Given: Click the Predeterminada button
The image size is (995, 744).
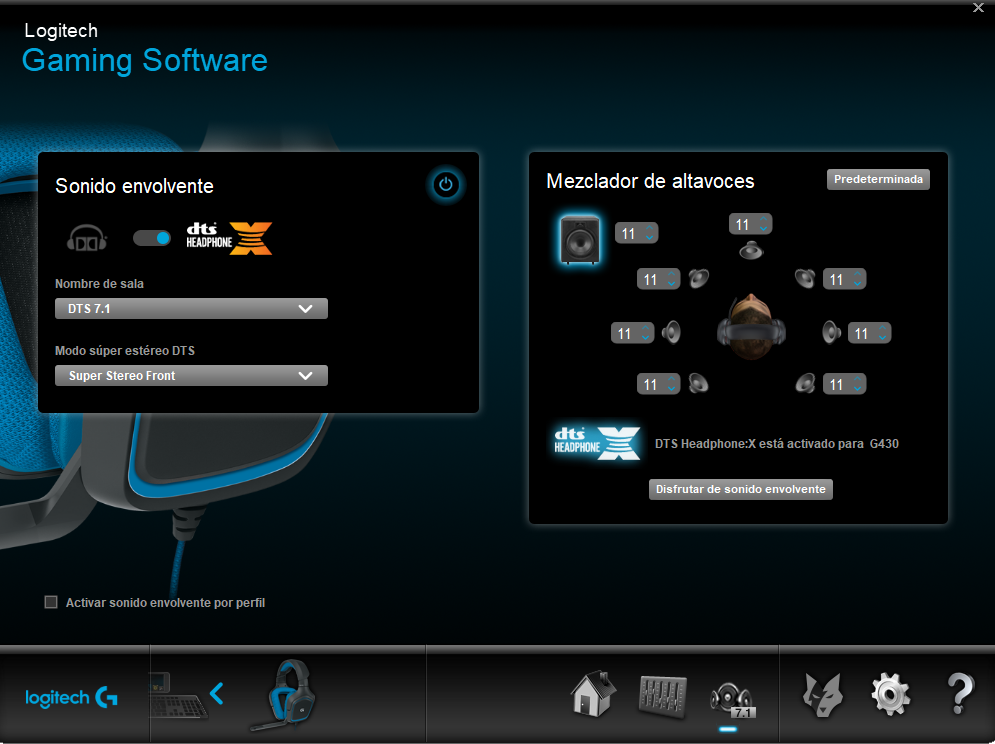Looking at the screenshot, I should click(x=878, y=179).
